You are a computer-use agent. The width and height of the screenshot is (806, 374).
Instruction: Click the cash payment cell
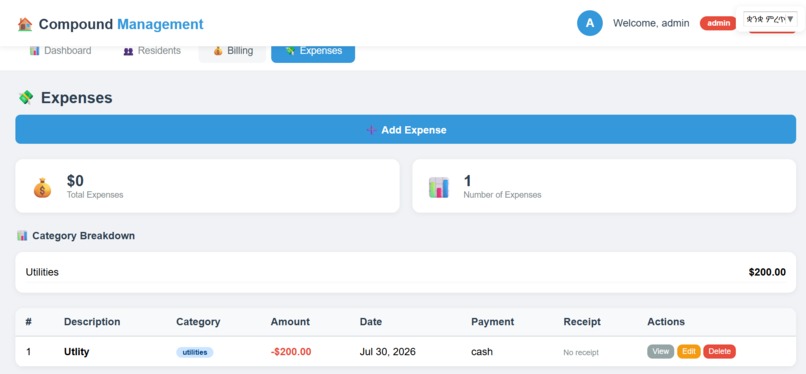point(482,352)
